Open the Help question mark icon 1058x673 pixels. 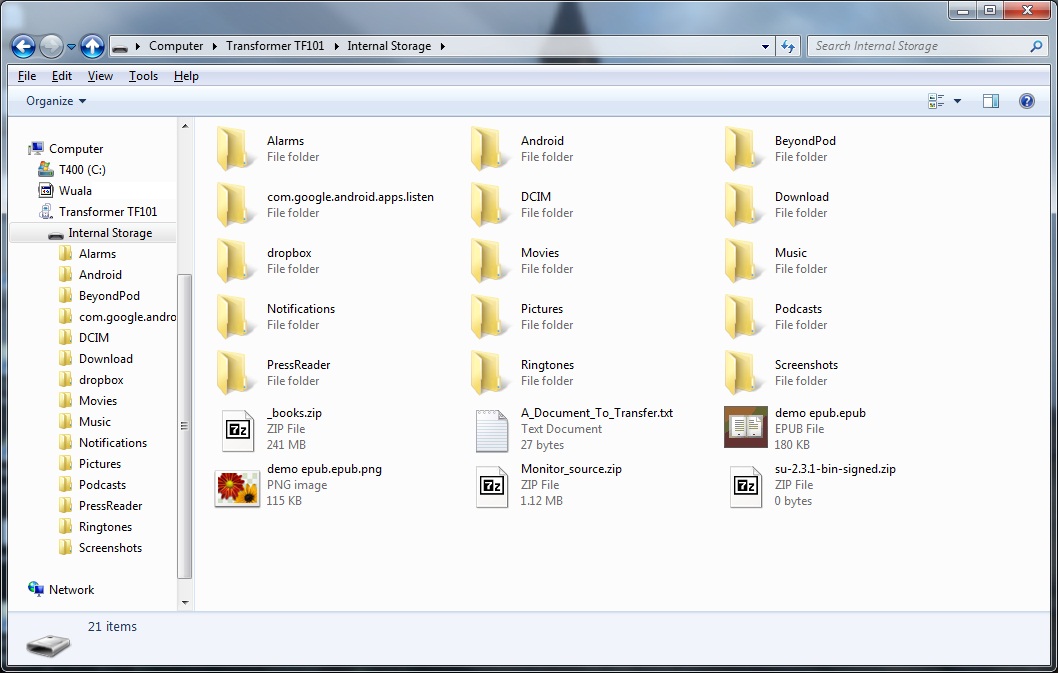coord(1026,101)
